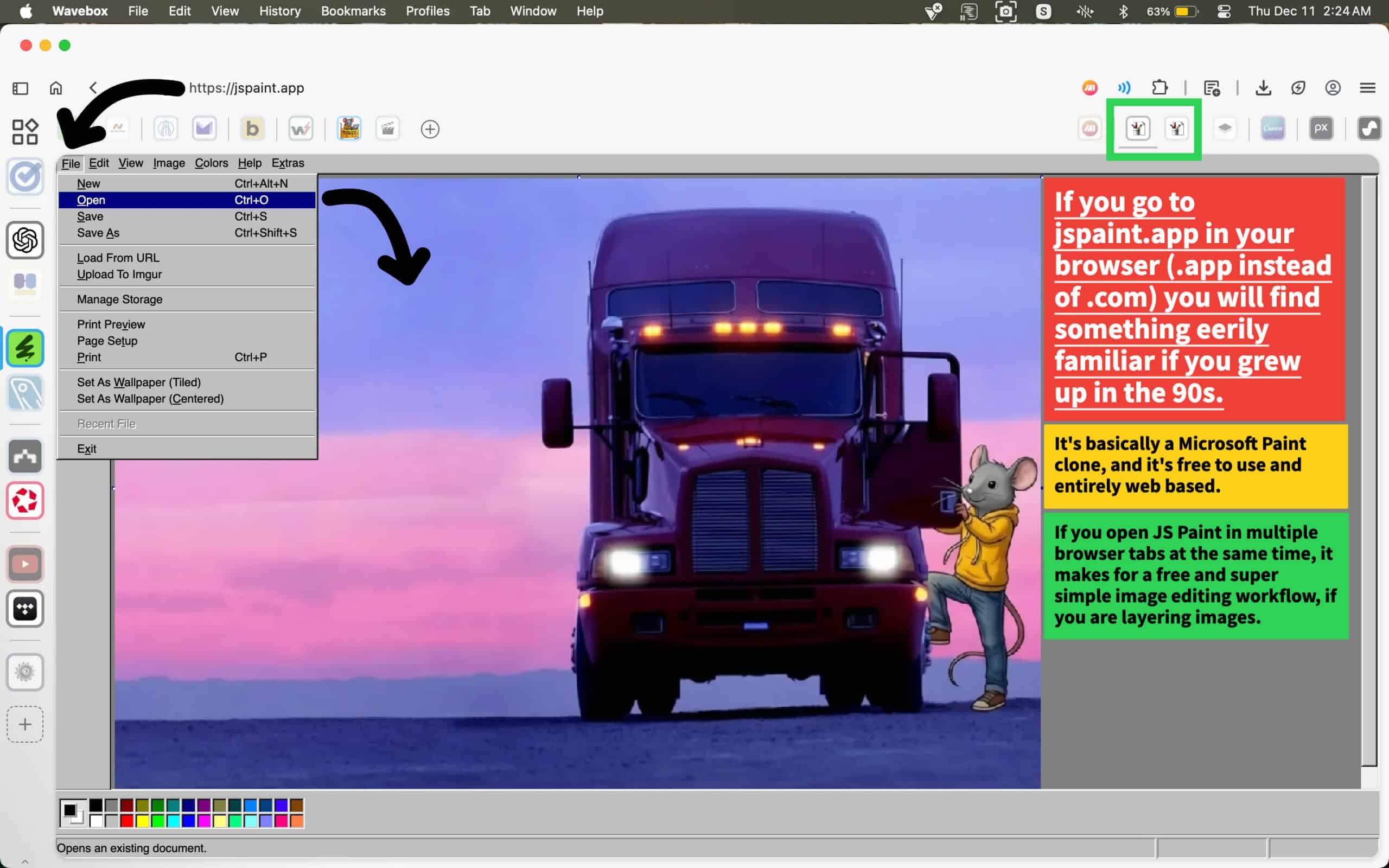Pick the red color swatch in palette
Viewport: 1389px width, 868px height.
[x=127, y=821]
